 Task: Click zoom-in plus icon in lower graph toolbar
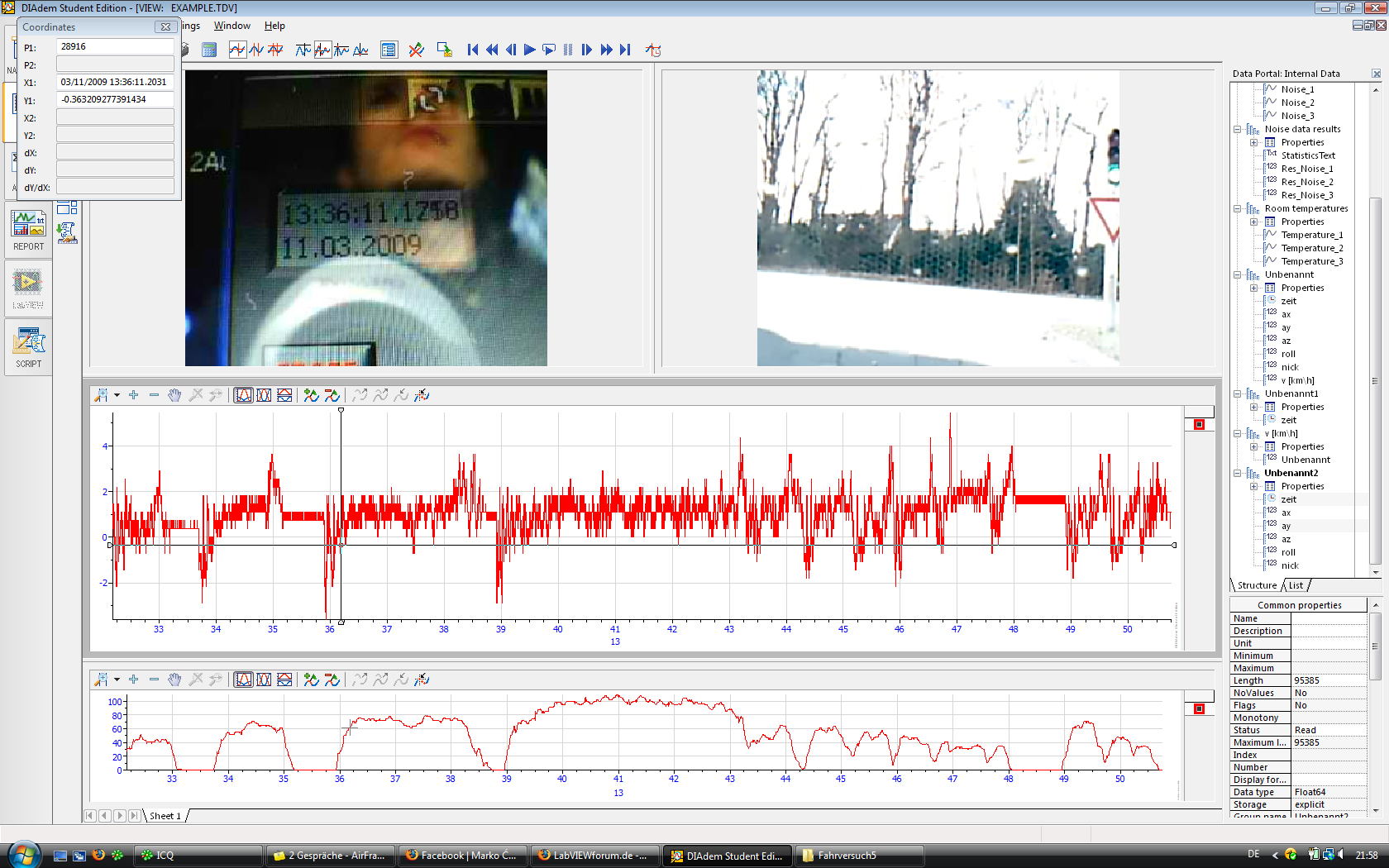coord(134,680)
